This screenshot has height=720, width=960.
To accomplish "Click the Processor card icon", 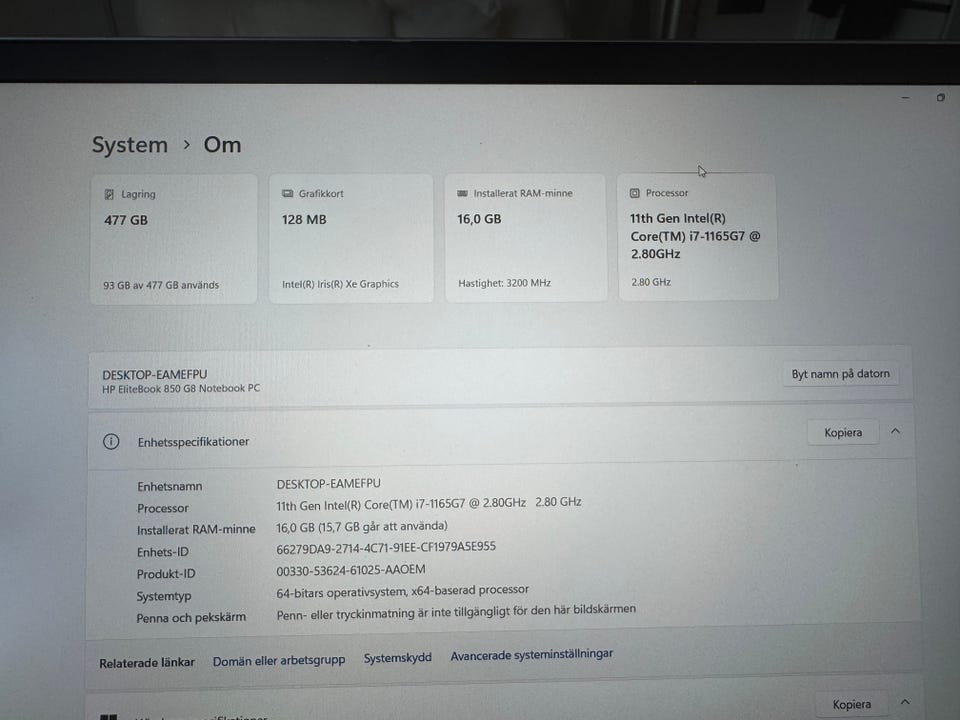I will pos(635,193).
